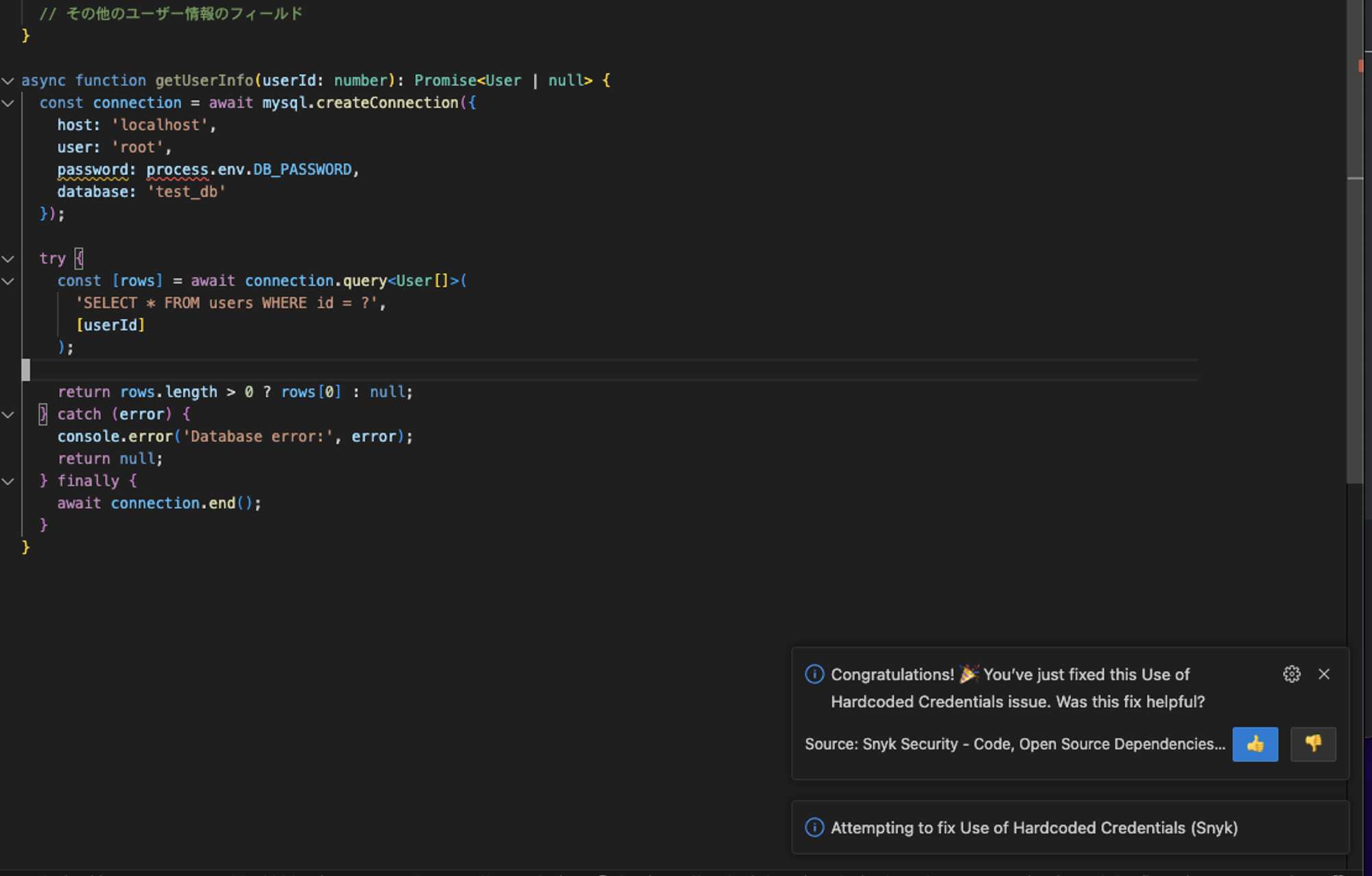Click info icon beside Congratulations message

point(814,674)
